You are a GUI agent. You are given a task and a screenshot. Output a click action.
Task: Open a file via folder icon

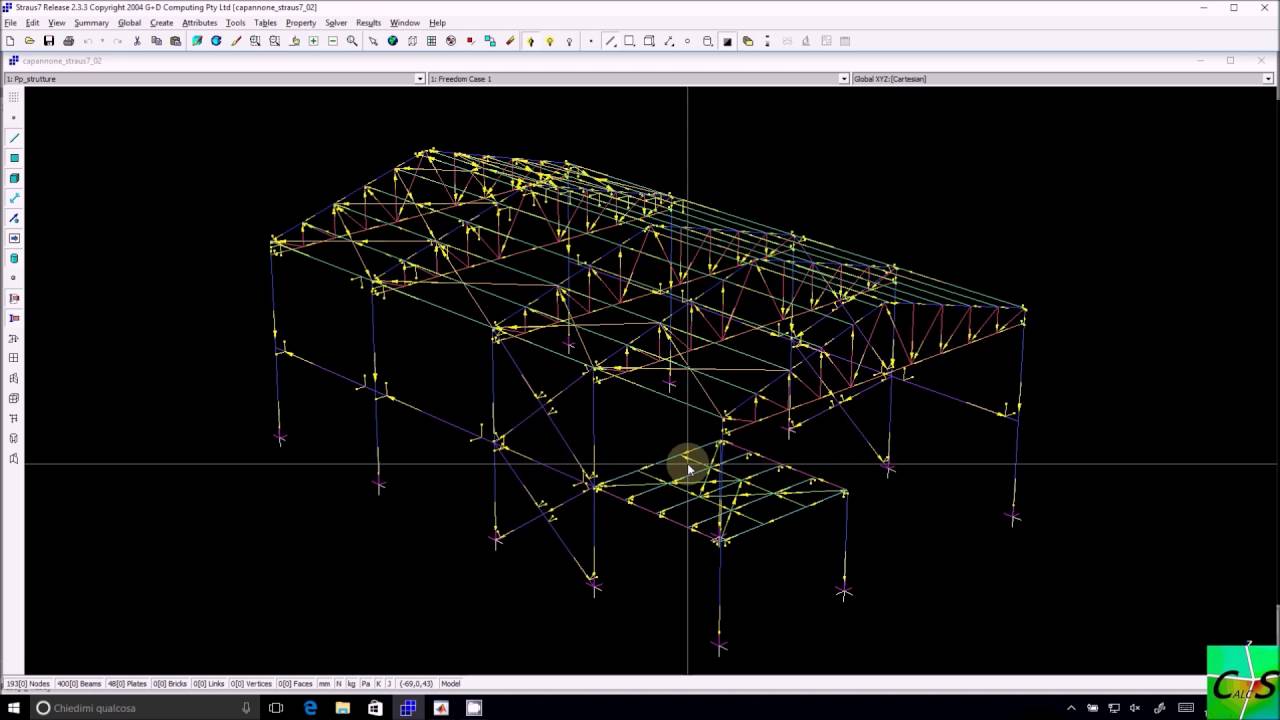[x=29, y=41]
